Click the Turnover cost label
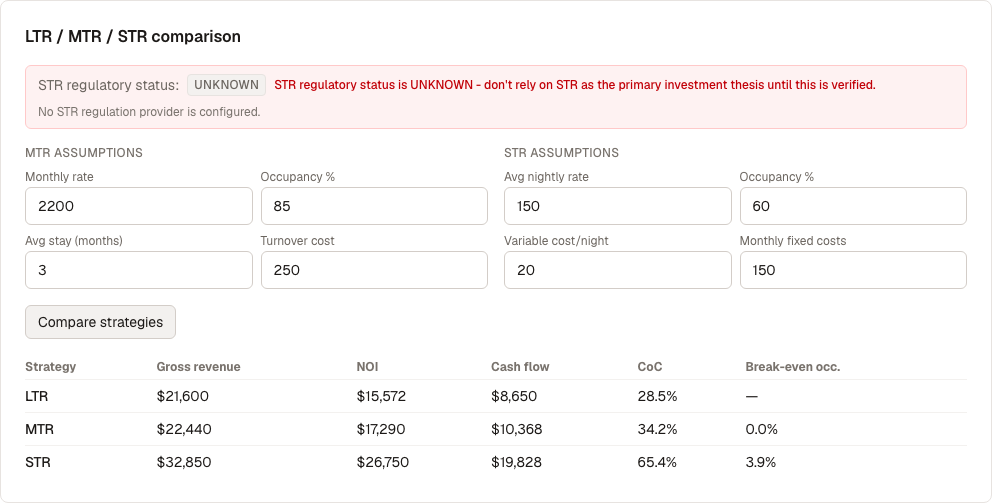The height and width of the screenshot is (503, 992). (x=297, y=241)
